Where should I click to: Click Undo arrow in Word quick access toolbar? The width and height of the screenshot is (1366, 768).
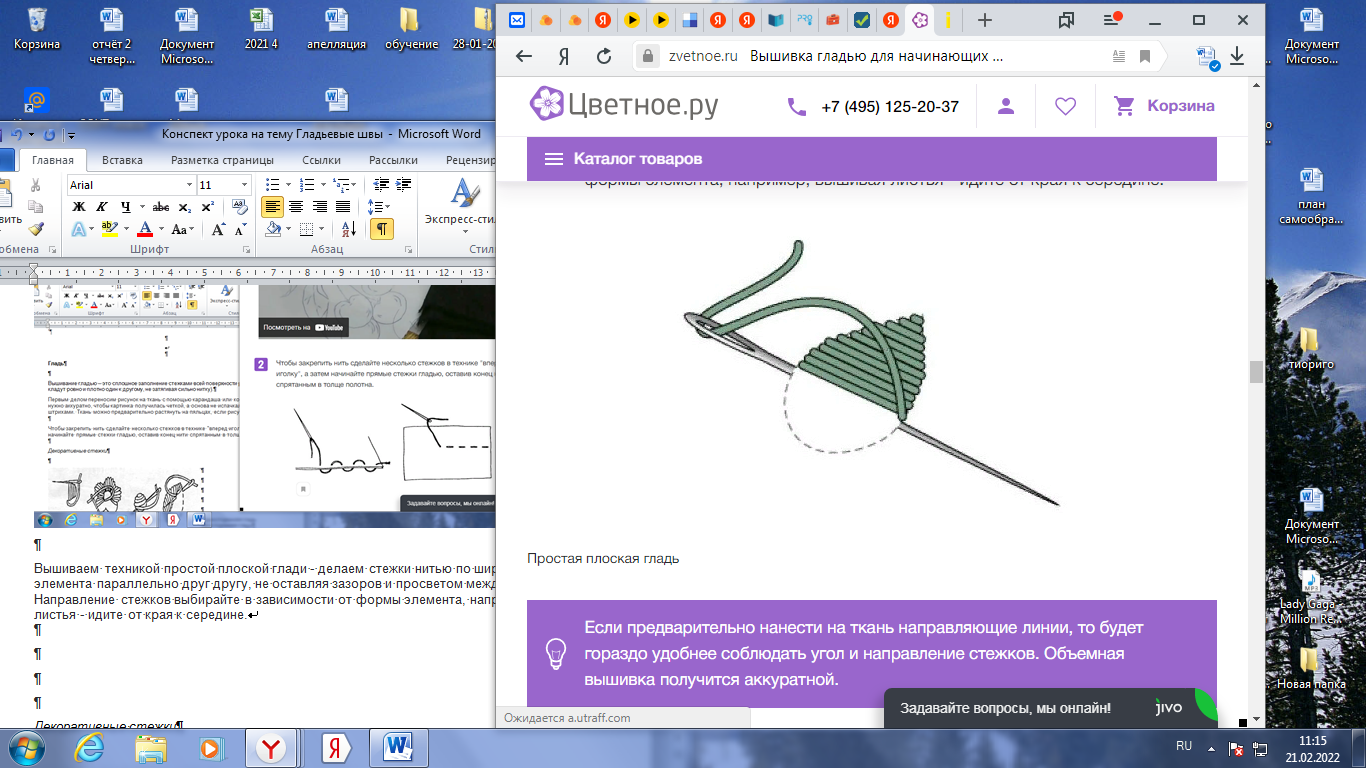pos(15,134)
